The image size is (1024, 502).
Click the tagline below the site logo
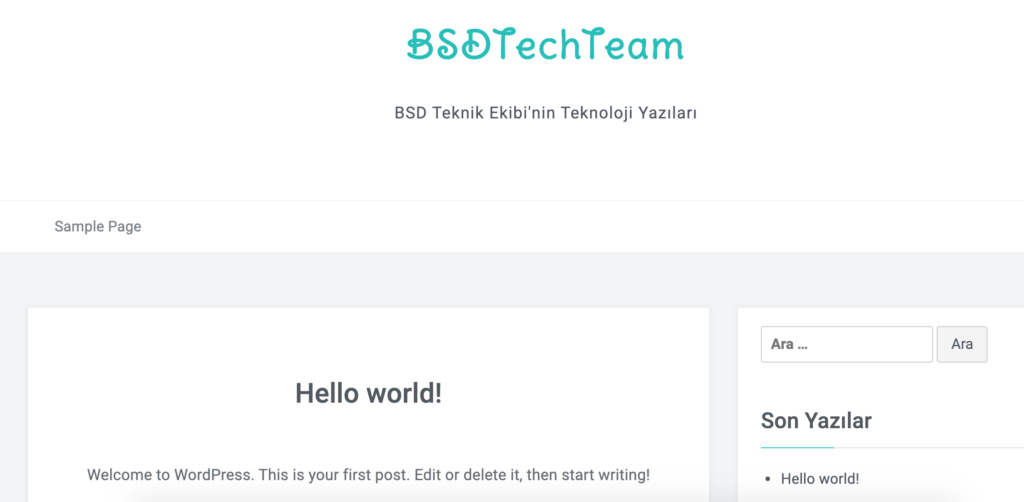point(545,113)
